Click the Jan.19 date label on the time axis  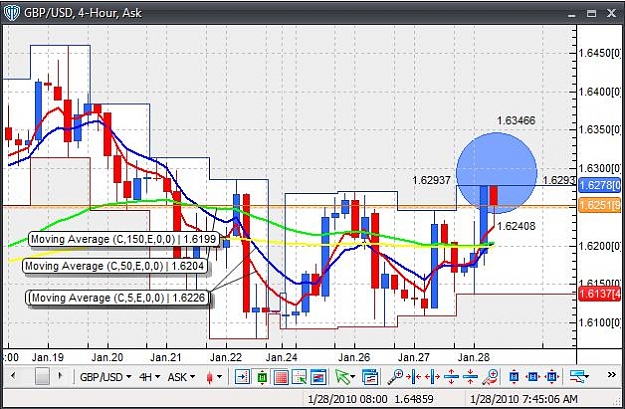(47, 357)
